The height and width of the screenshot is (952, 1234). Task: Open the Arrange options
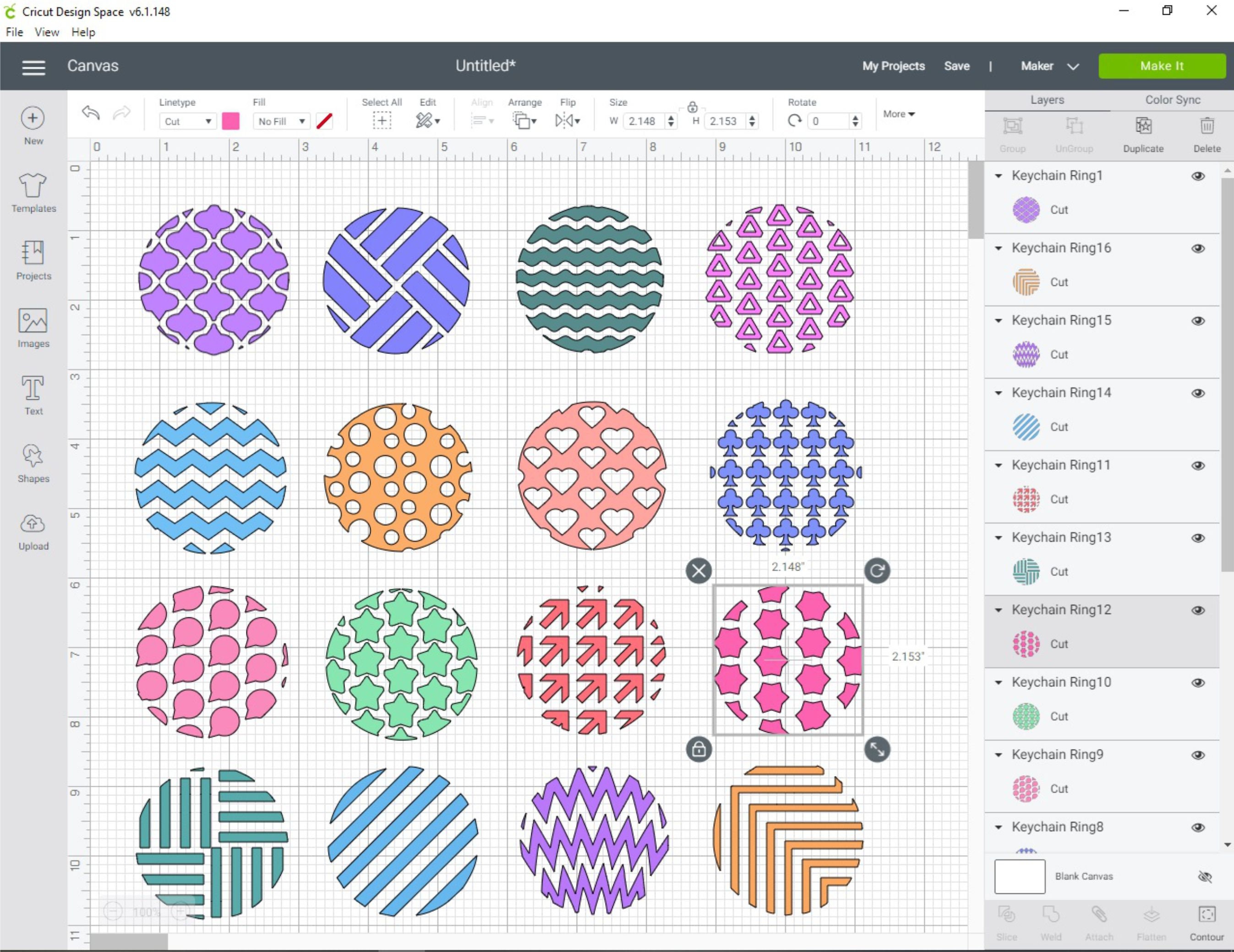524,120
